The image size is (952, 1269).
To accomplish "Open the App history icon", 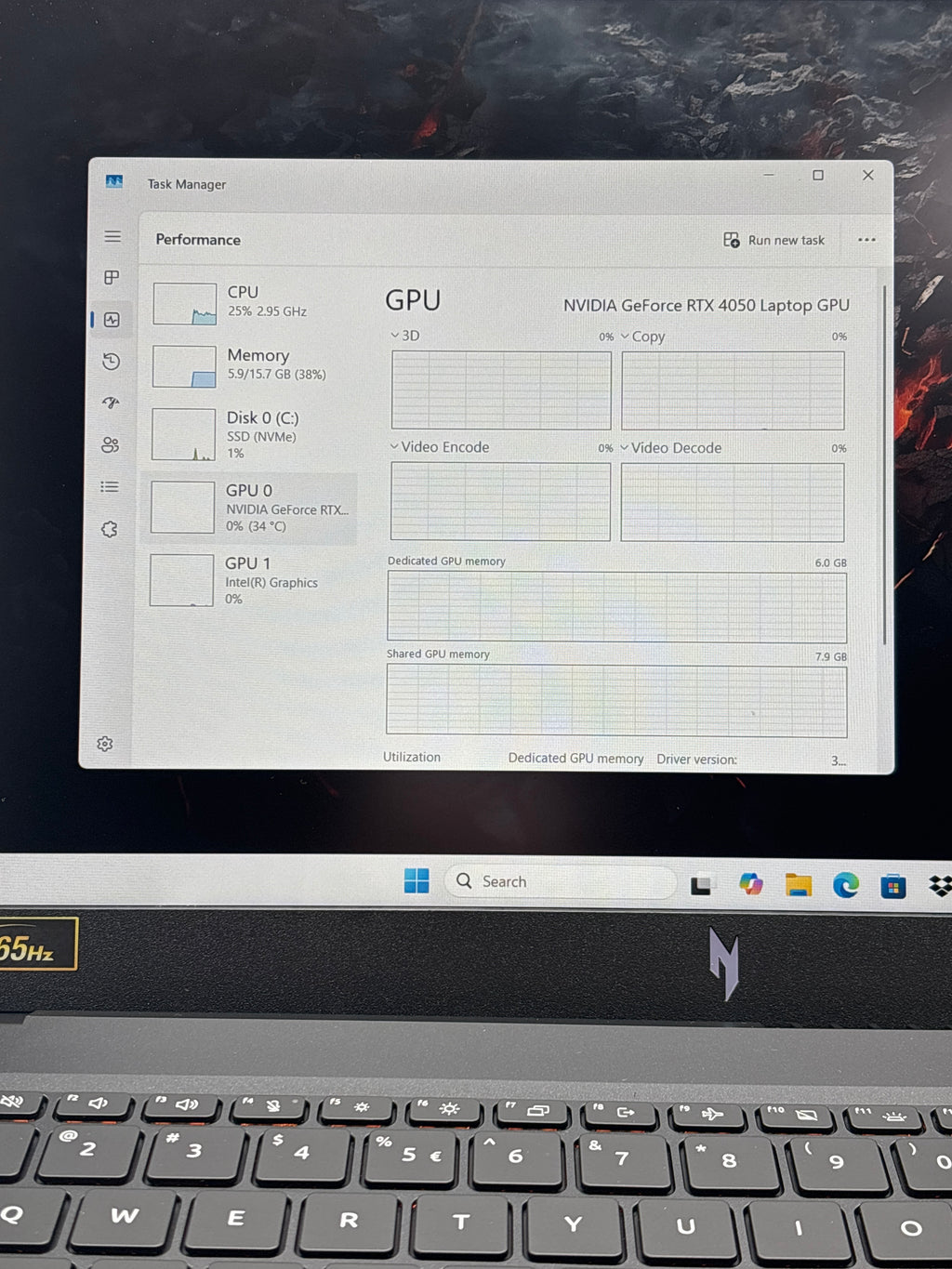I will point(112,362).
